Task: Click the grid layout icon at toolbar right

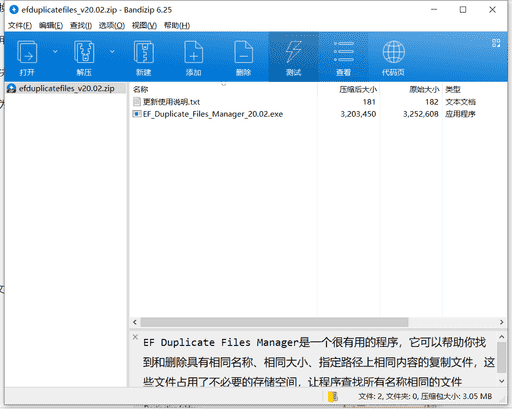Action: [496, 43]
